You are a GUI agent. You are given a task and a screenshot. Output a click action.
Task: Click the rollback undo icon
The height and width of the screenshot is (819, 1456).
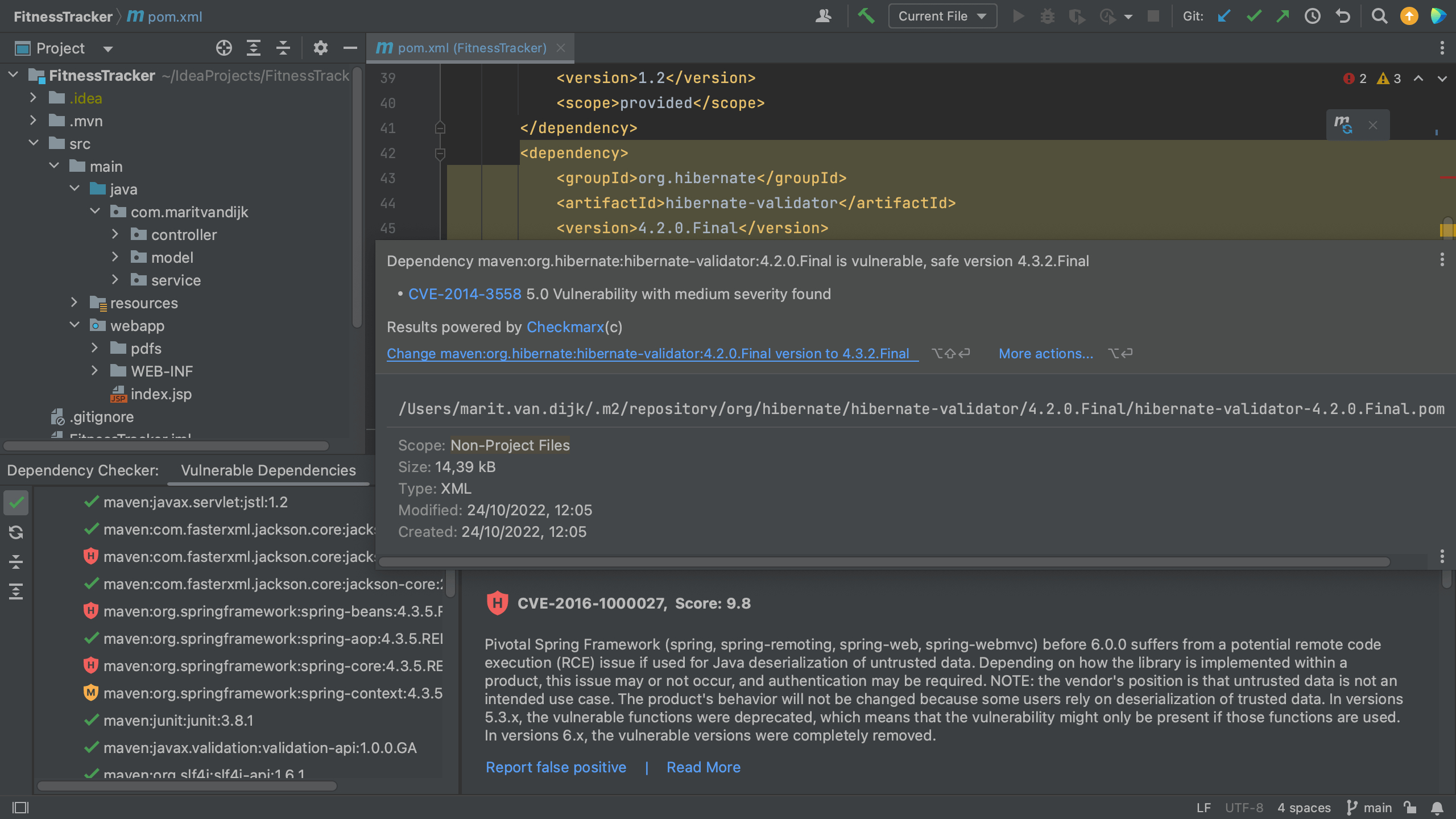[1343, 16]
